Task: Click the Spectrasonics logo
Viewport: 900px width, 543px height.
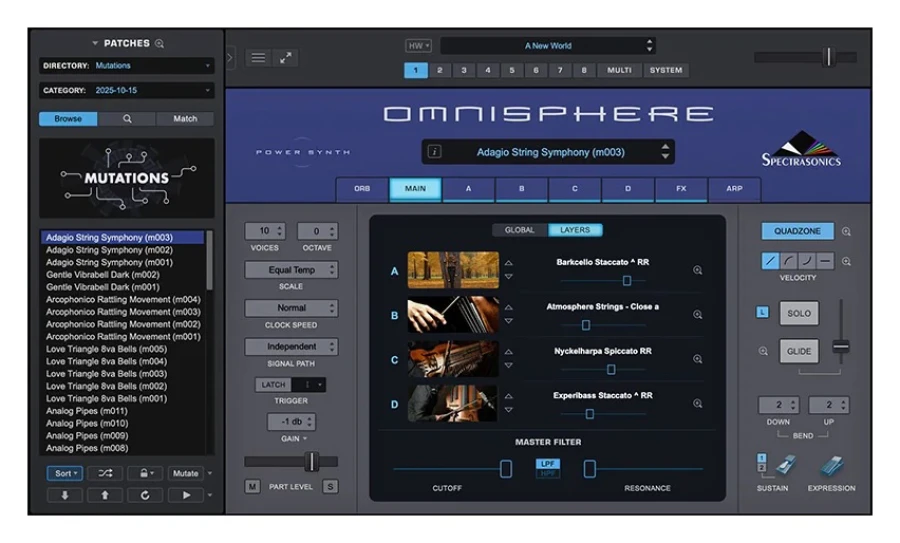Action: coord(801,149)
